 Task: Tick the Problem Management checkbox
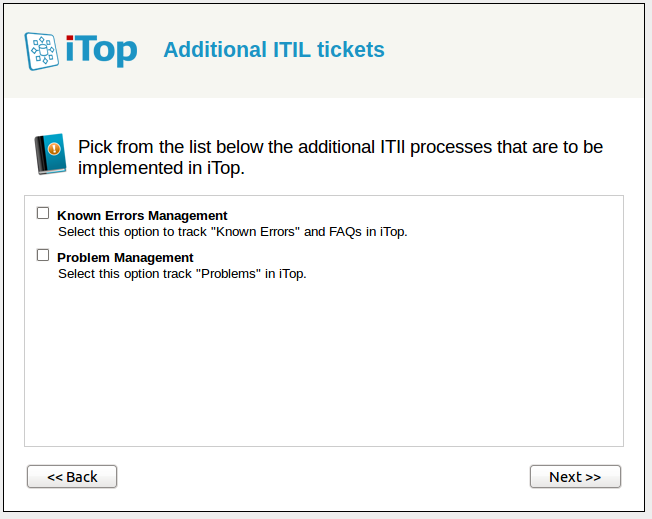point(43,255)
